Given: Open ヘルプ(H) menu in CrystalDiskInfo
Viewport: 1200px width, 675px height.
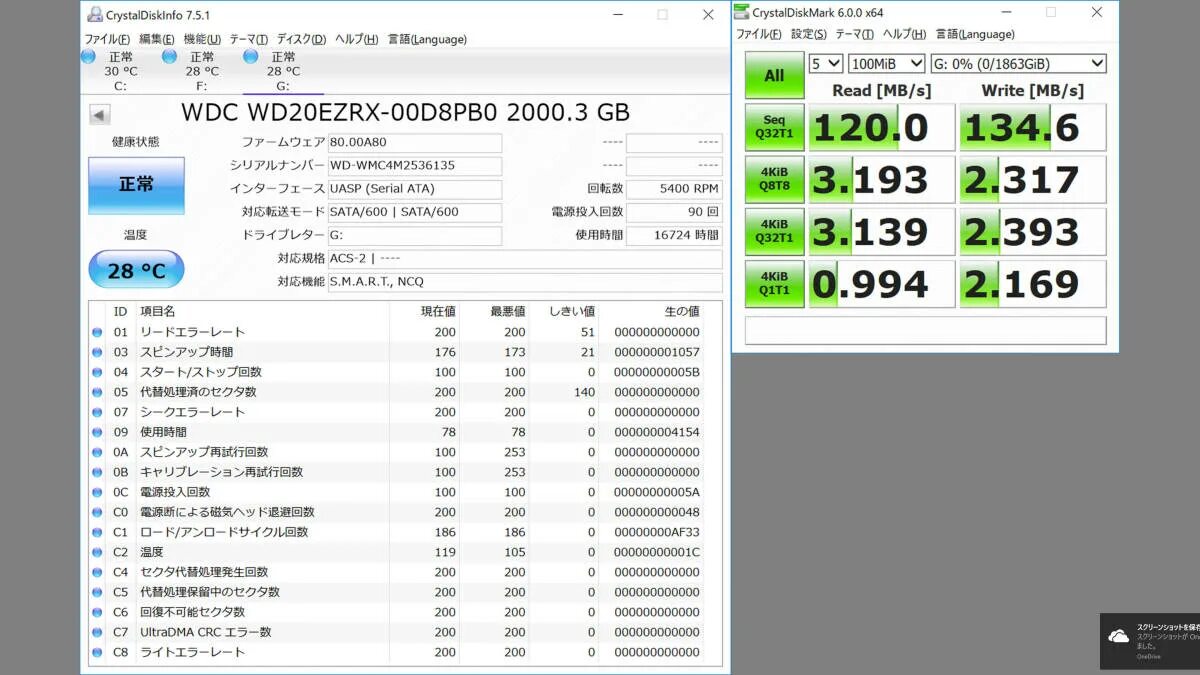Looking at the screenshot, I should 356,39.
